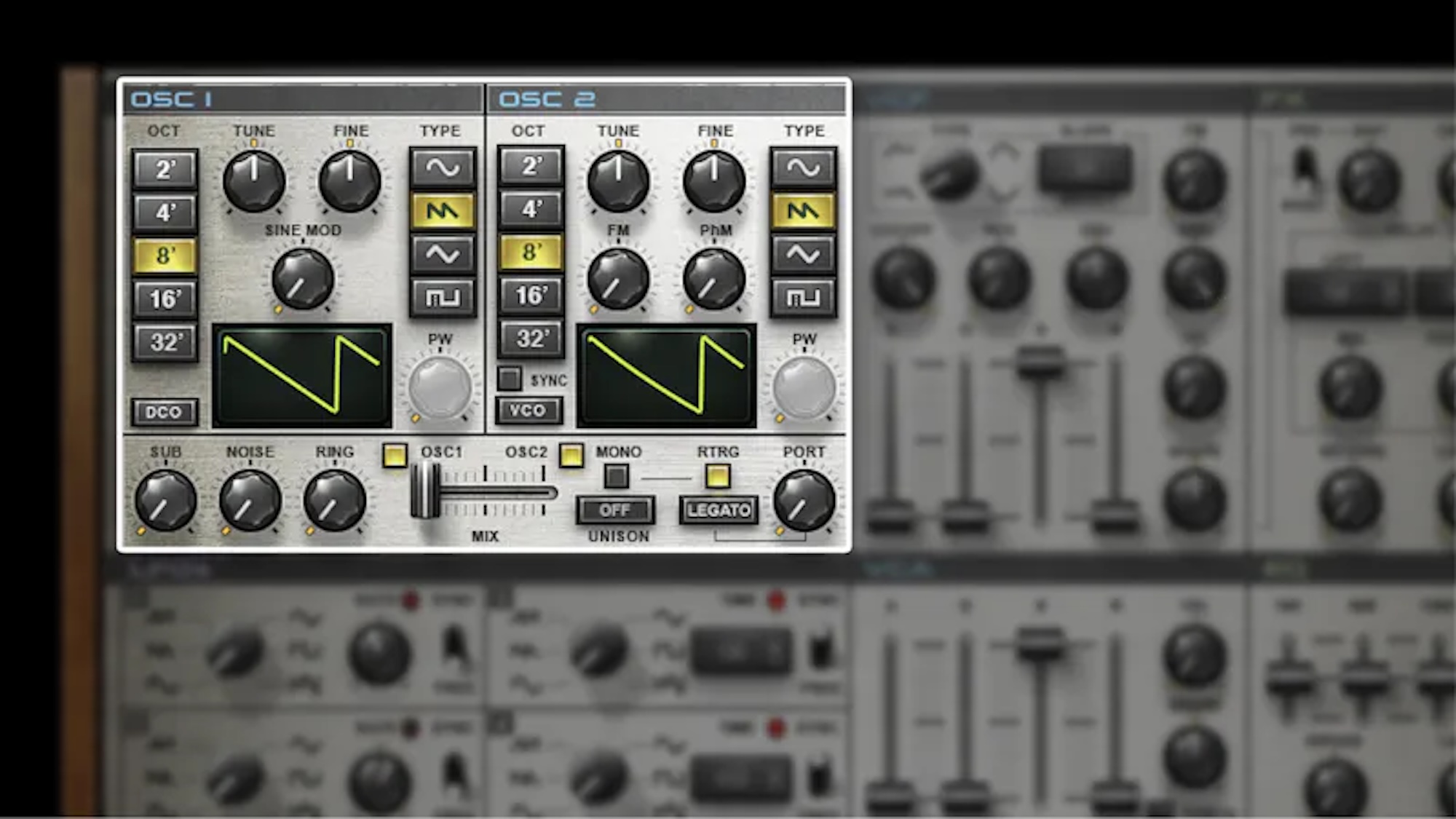Select triangle waveform type for OSC 1
The image size is (1456, 819).
point(442,254)
